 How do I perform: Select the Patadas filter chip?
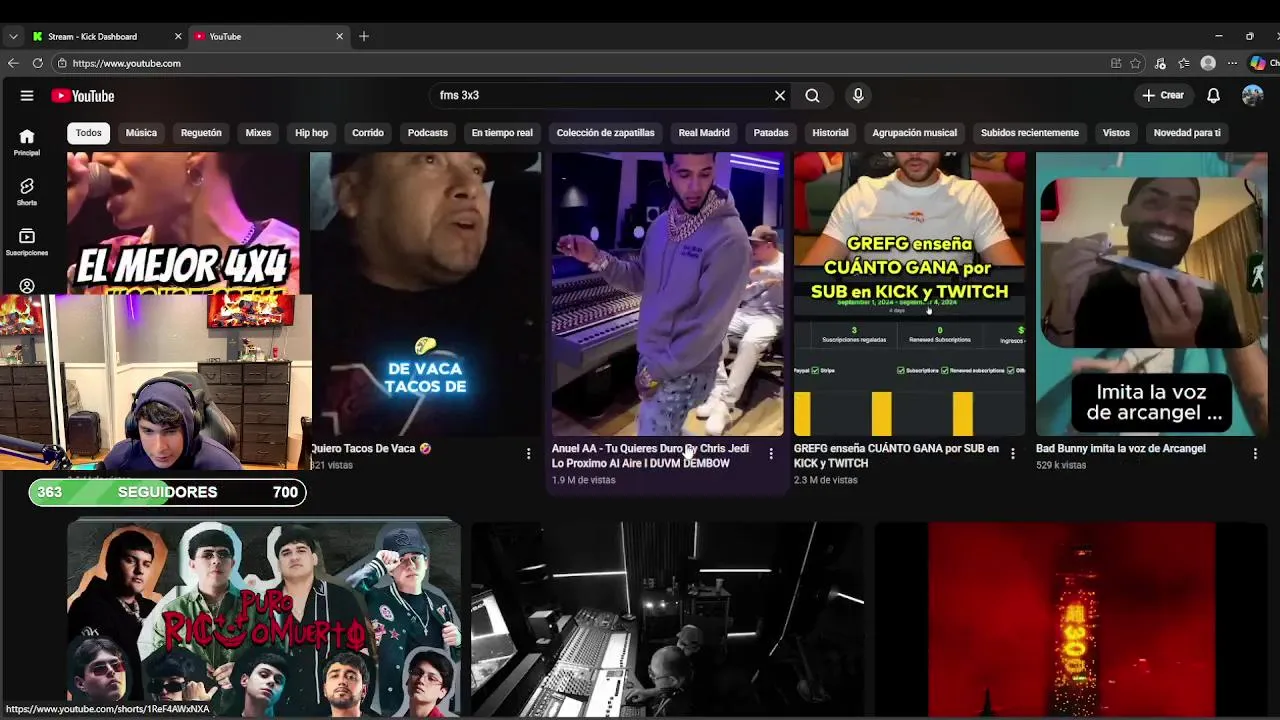771,132
